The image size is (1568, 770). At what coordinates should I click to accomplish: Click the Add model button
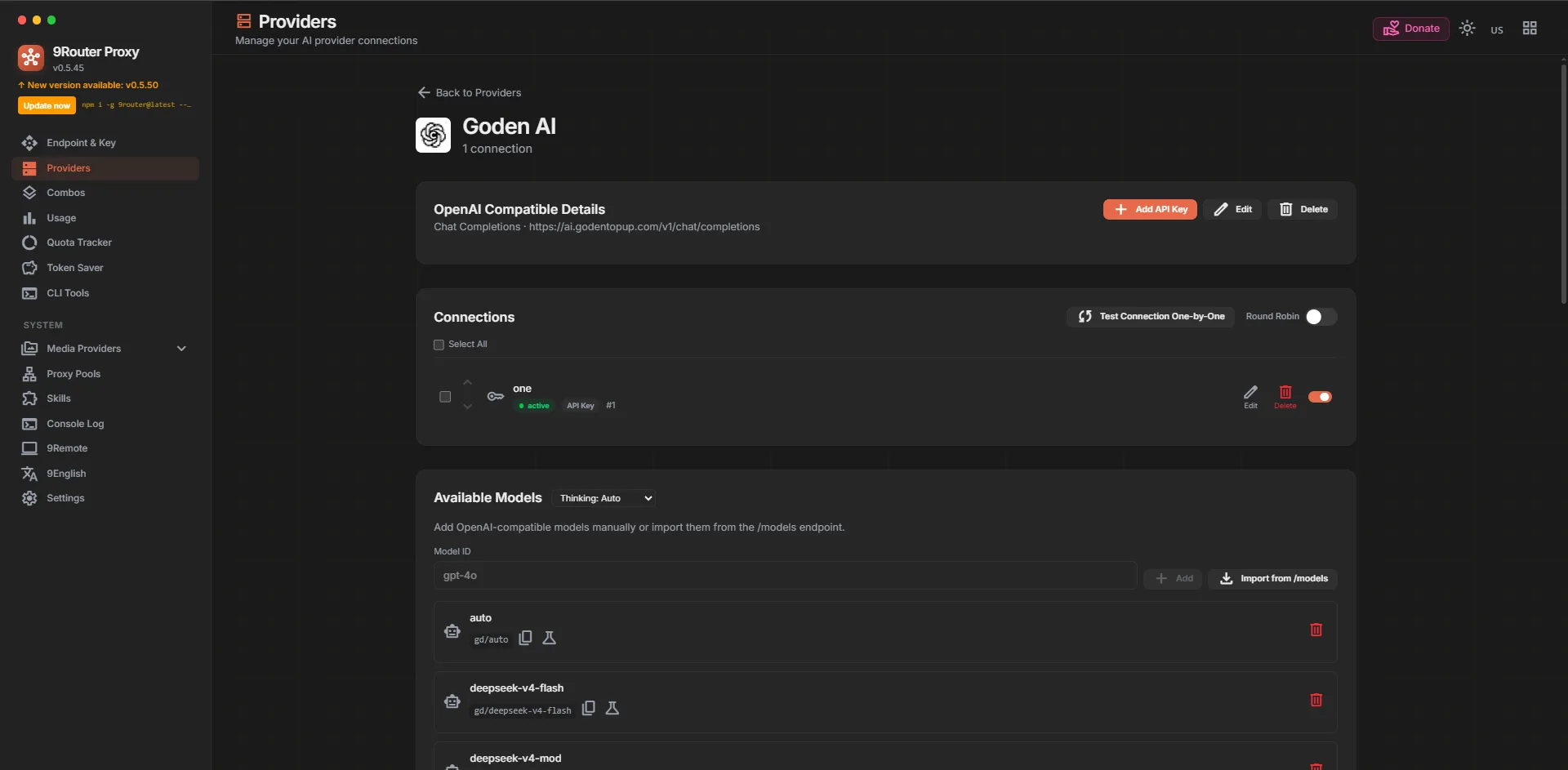click(1174, 578)
